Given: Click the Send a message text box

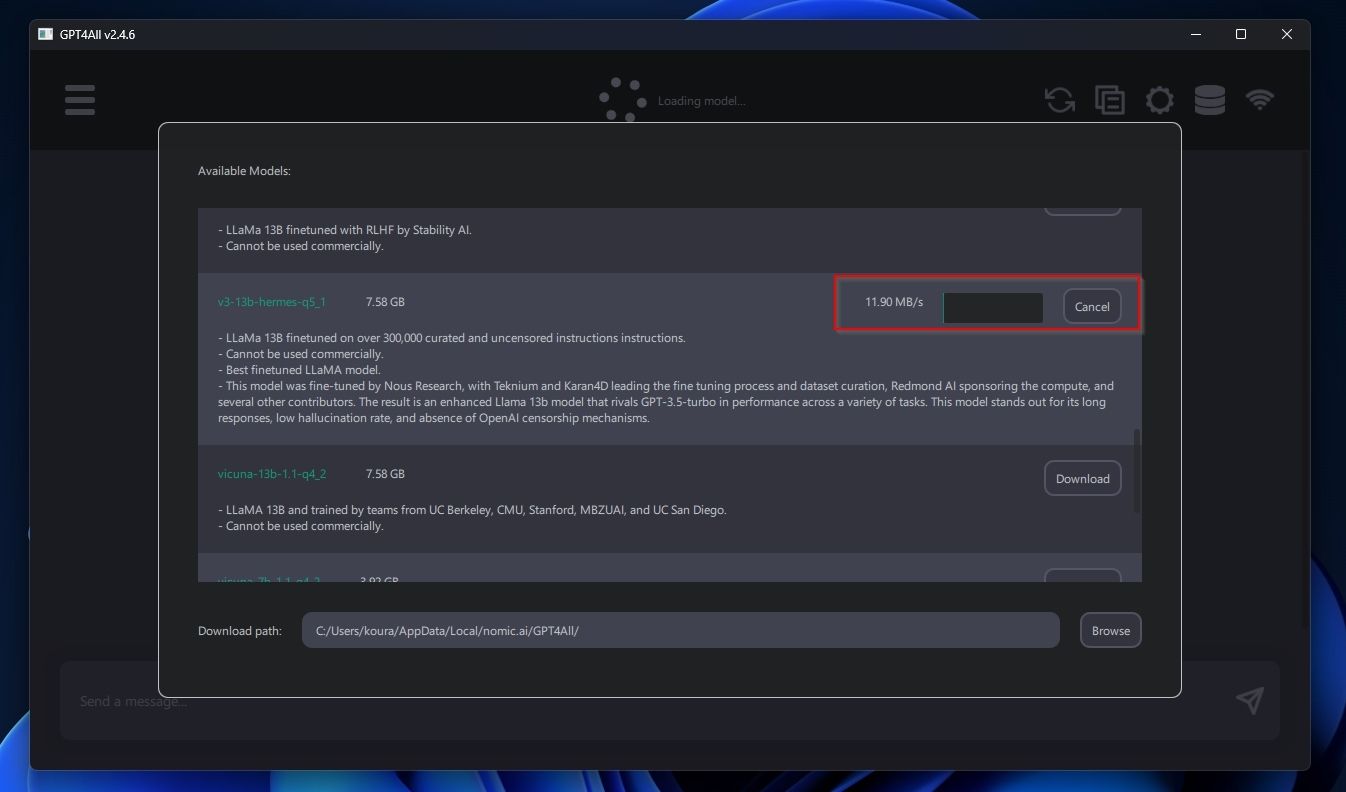Looking at the screenshot, I should (x=400, y=701).
